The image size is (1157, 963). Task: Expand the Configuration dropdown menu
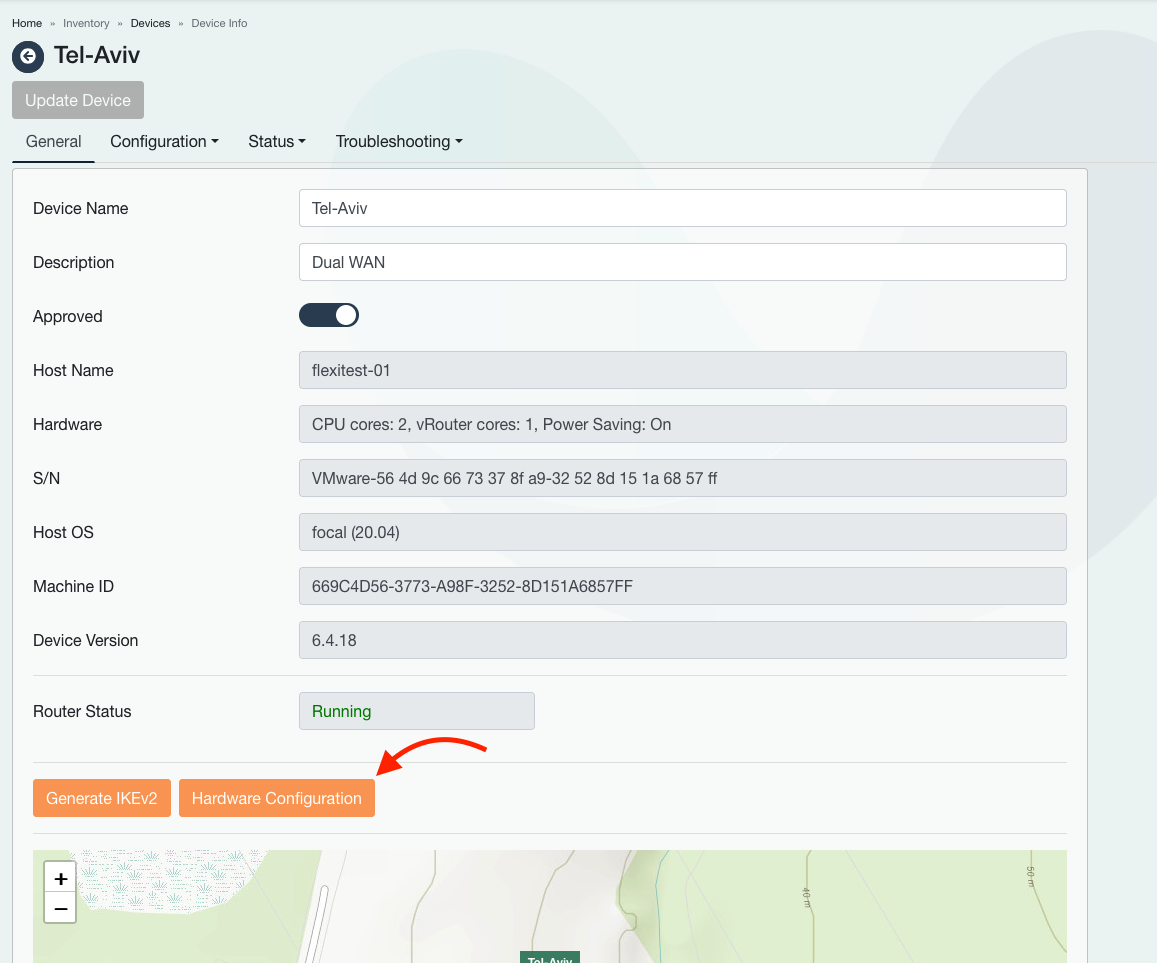tap(164, 141)
